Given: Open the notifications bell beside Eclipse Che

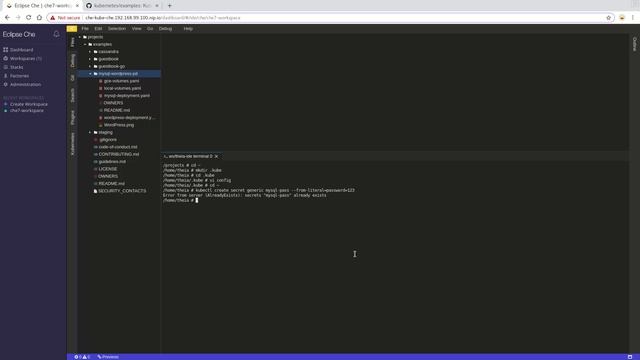Looking at the screenshot, I should pos(56,34).
